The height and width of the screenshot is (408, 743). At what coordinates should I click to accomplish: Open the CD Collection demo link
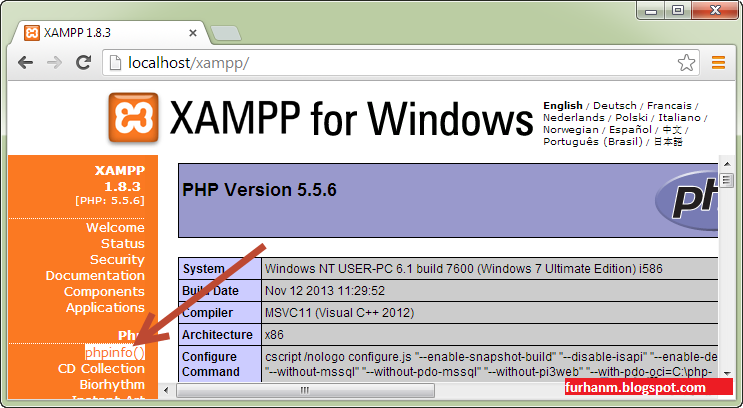(x=101, y=369)
